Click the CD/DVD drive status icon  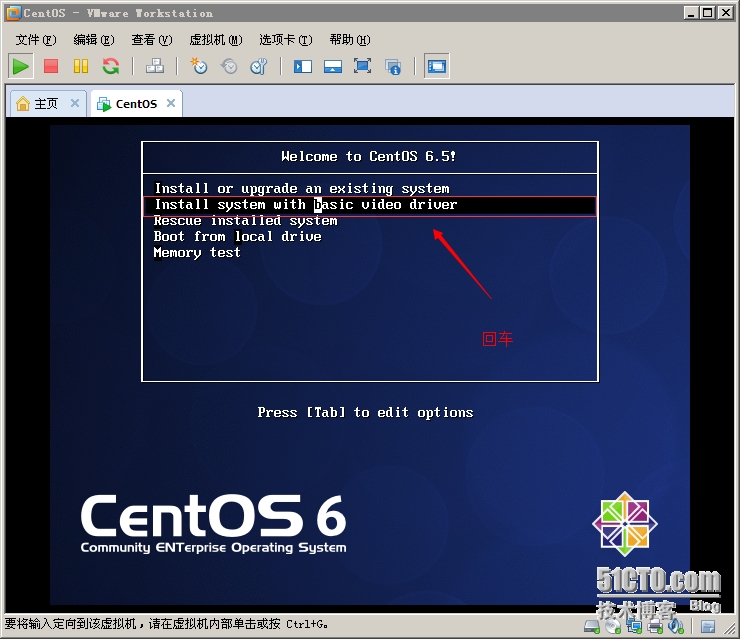(x=613, y=626)
